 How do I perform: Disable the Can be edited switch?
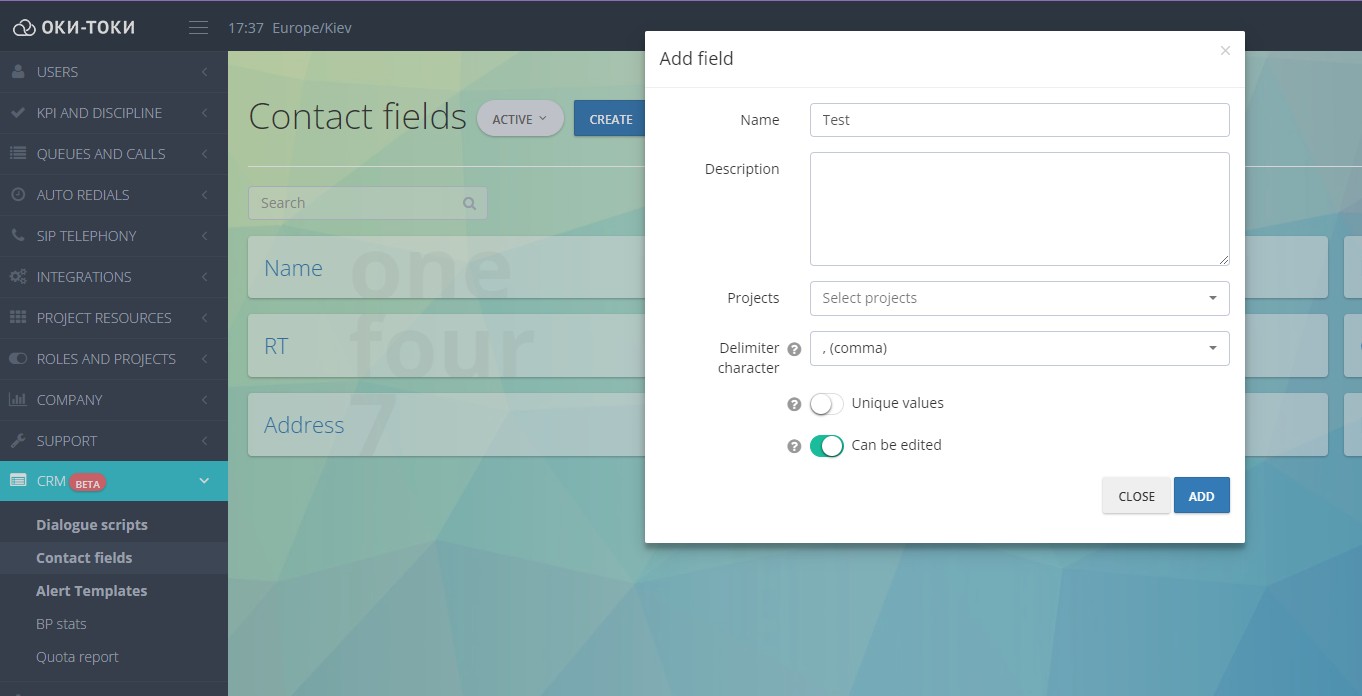[x=827, y=446]
